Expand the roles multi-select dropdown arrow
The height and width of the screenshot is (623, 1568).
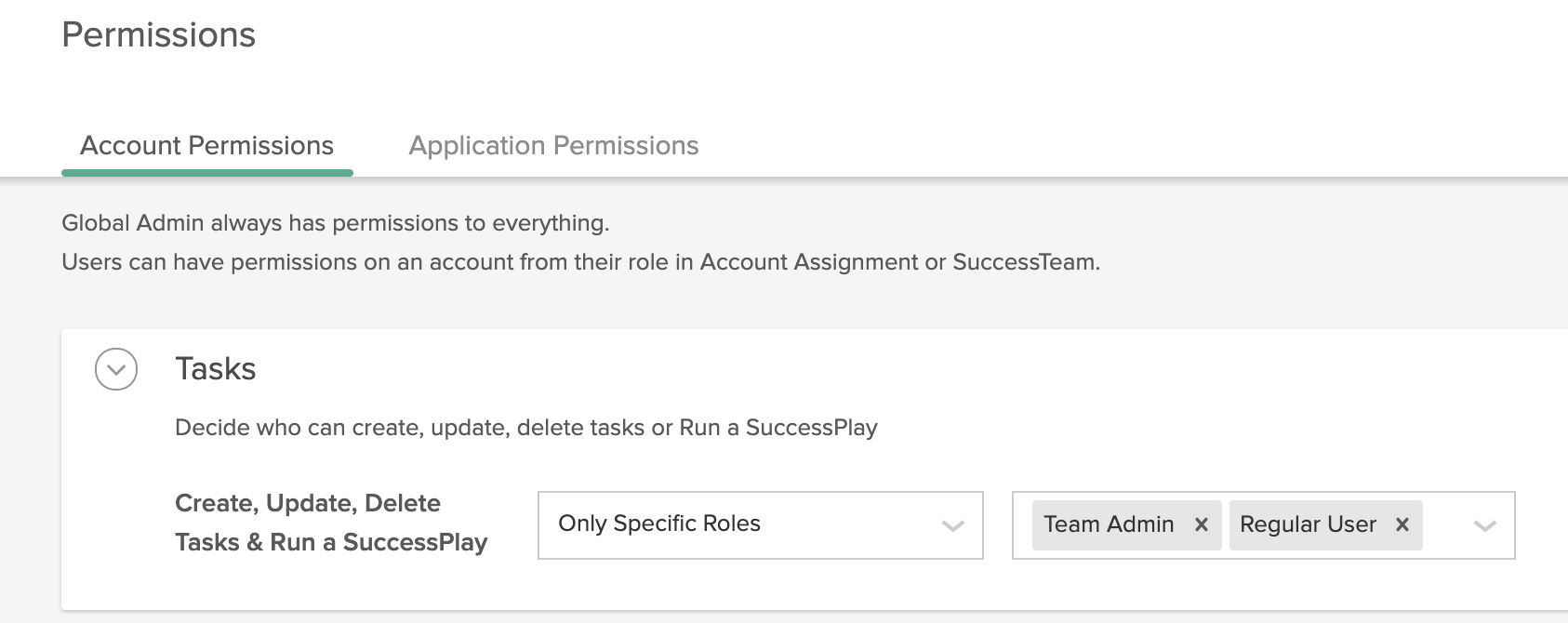(x=1485, y=525)
